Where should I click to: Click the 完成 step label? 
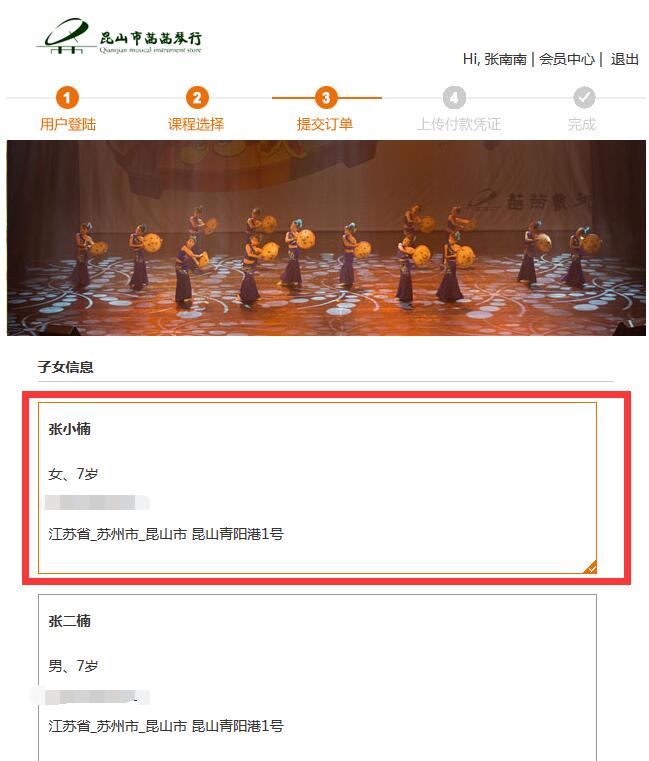click(x=582, y=124)
